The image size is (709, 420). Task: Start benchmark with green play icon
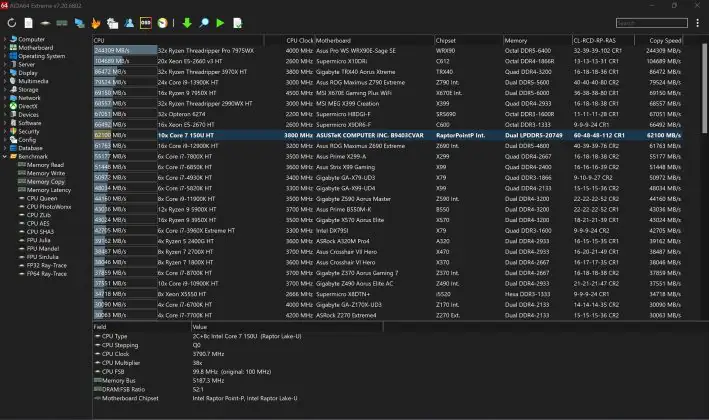pyautogui.click(x=220, y=23)
